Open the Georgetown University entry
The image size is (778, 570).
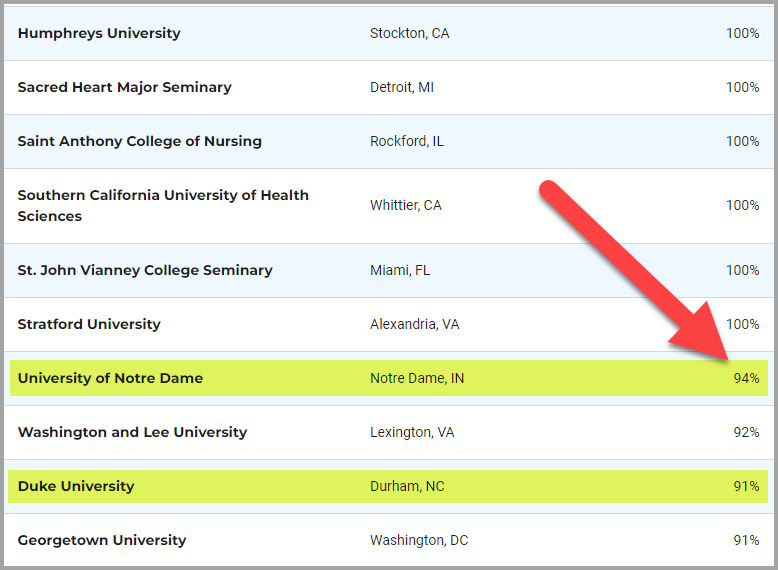[x=102, y=540]
